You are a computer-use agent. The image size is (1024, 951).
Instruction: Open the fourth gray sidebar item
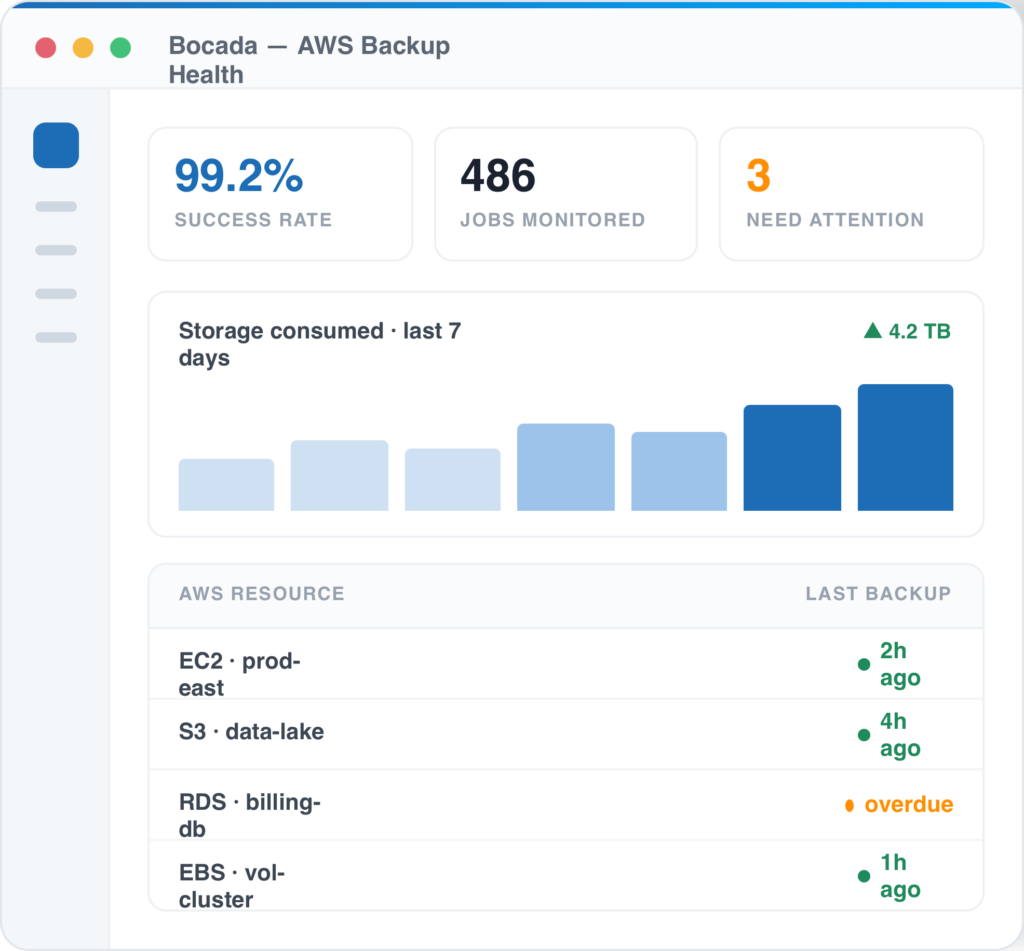tap(56, 337)
